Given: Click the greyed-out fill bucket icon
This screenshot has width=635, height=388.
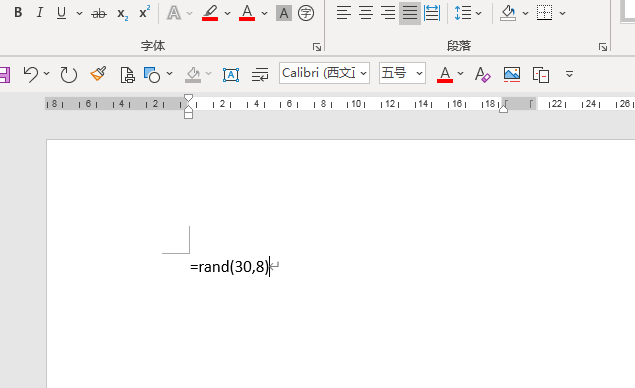Looking at the screenshot, I should [x=193, y=75].
